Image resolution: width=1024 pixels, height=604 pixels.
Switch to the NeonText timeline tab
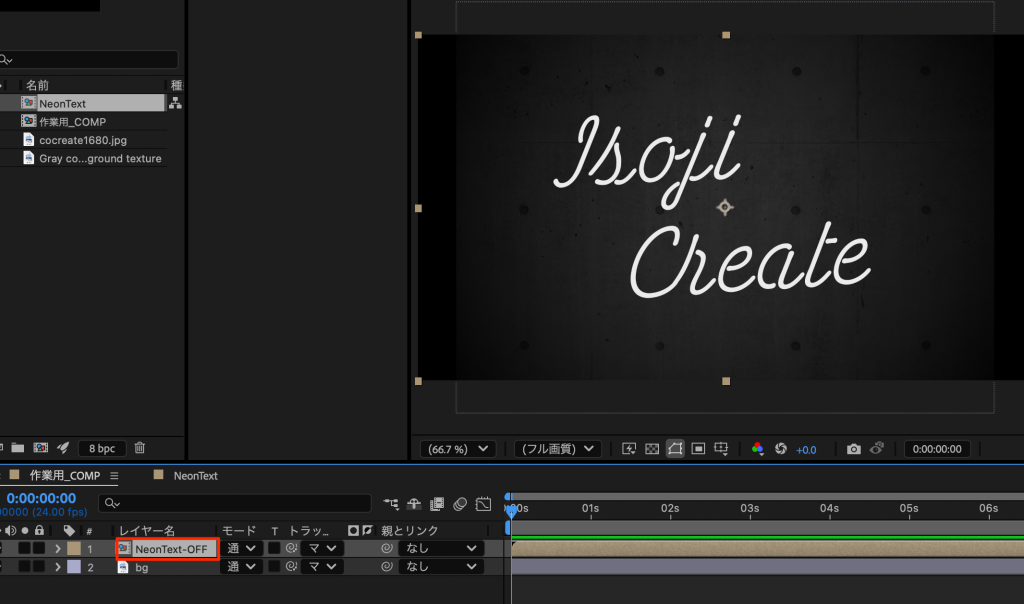click(x=195, y=476)
